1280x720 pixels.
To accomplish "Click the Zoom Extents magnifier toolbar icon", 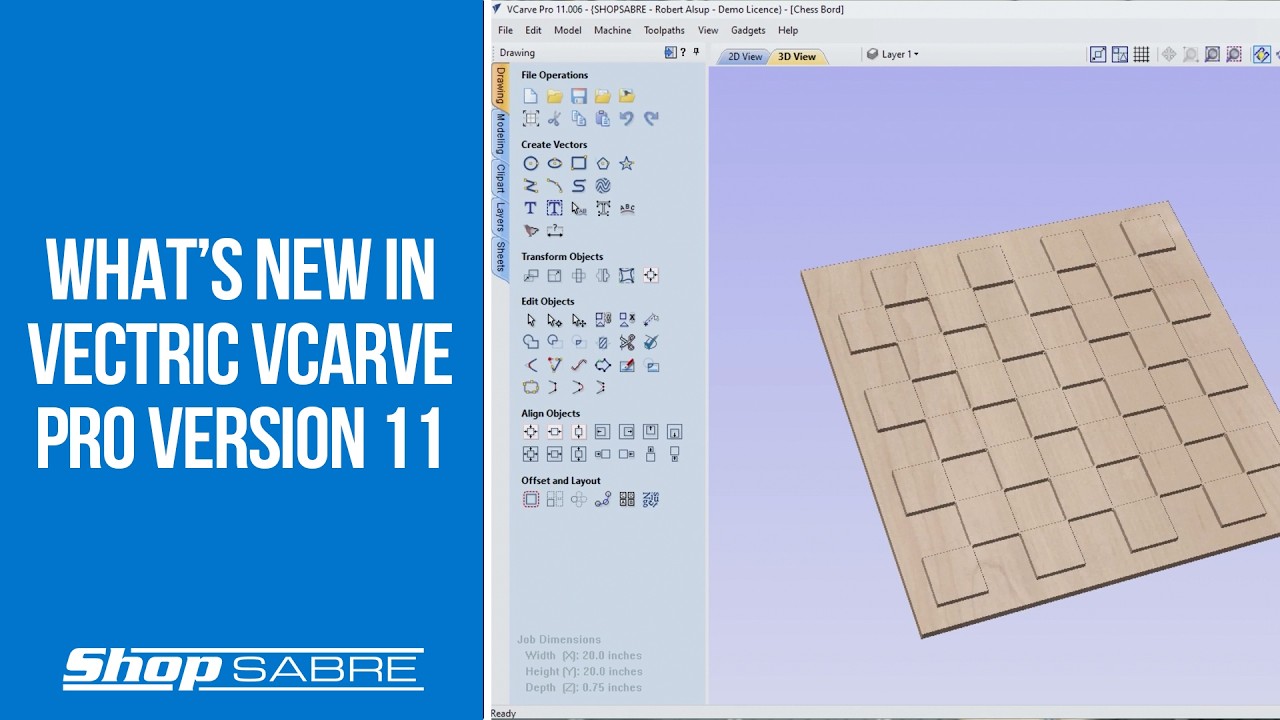I will click(1212, 54).
